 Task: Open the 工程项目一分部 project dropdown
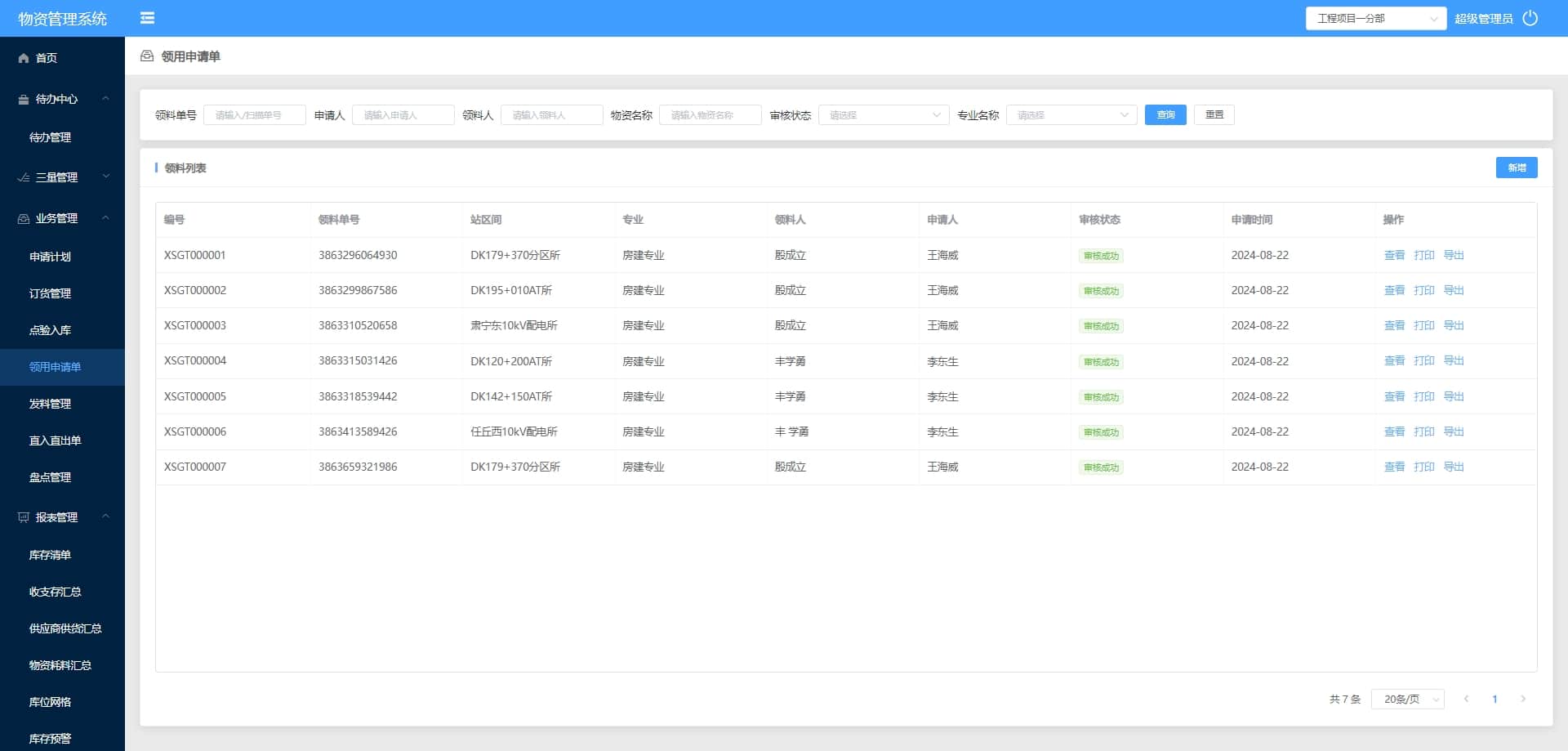1376,18
